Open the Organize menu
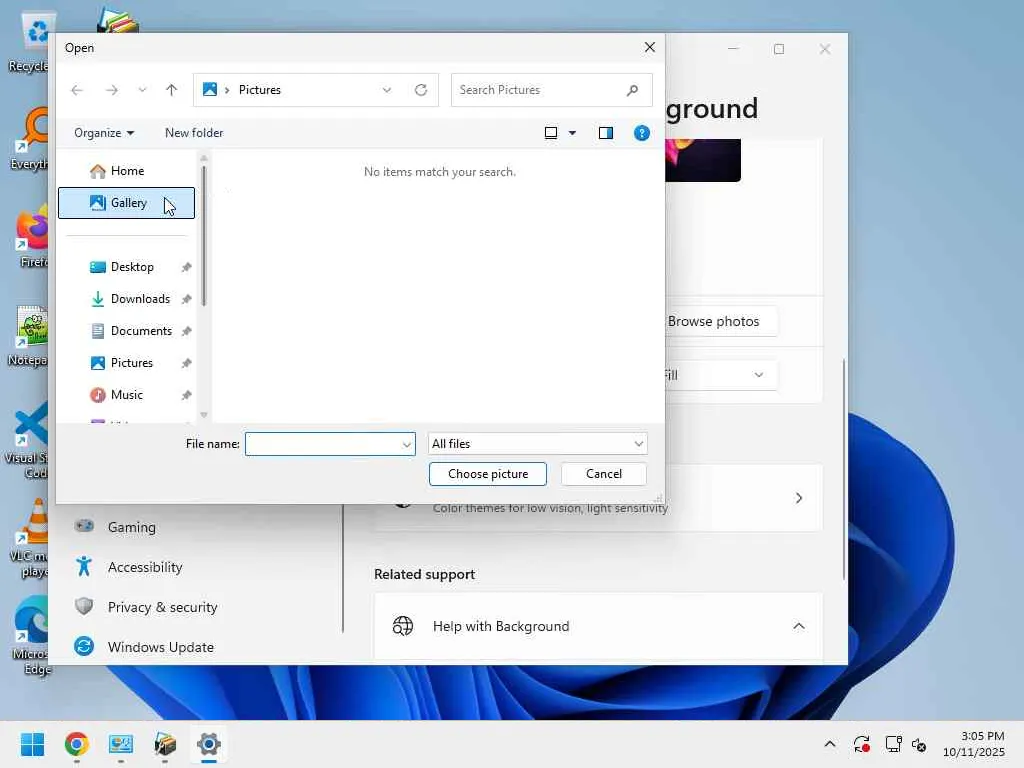 click(x=104, y=133)
